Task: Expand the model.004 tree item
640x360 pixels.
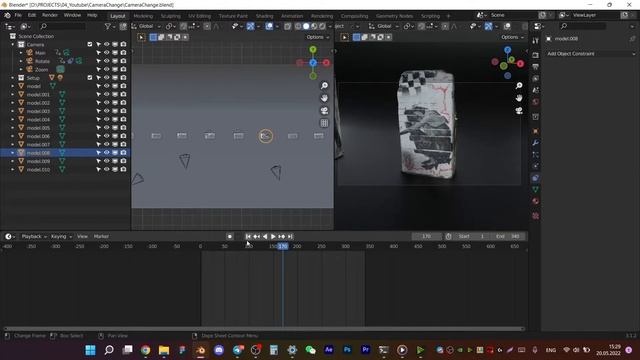Action: click(x=12, y=120)
